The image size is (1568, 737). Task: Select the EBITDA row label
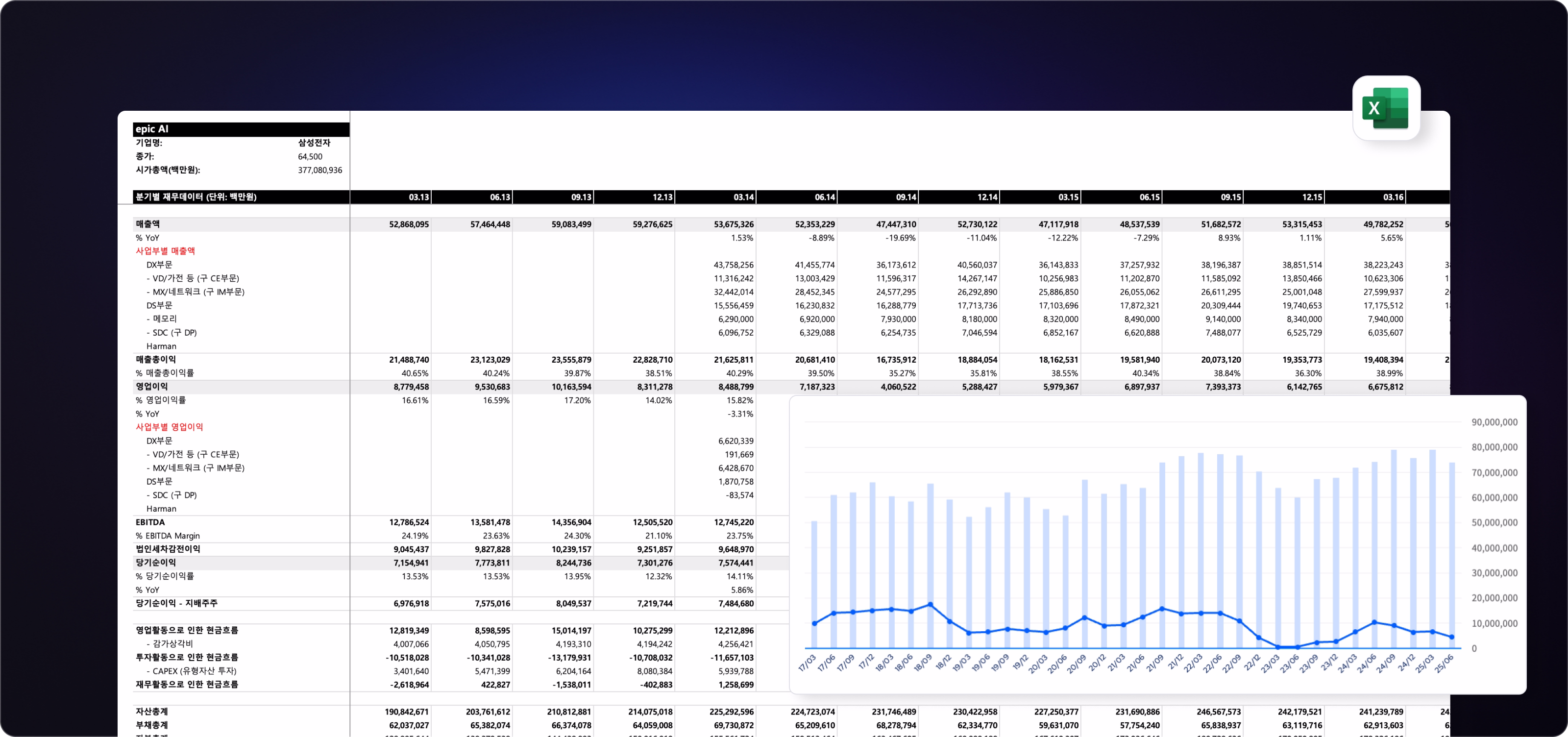point(150,522)
